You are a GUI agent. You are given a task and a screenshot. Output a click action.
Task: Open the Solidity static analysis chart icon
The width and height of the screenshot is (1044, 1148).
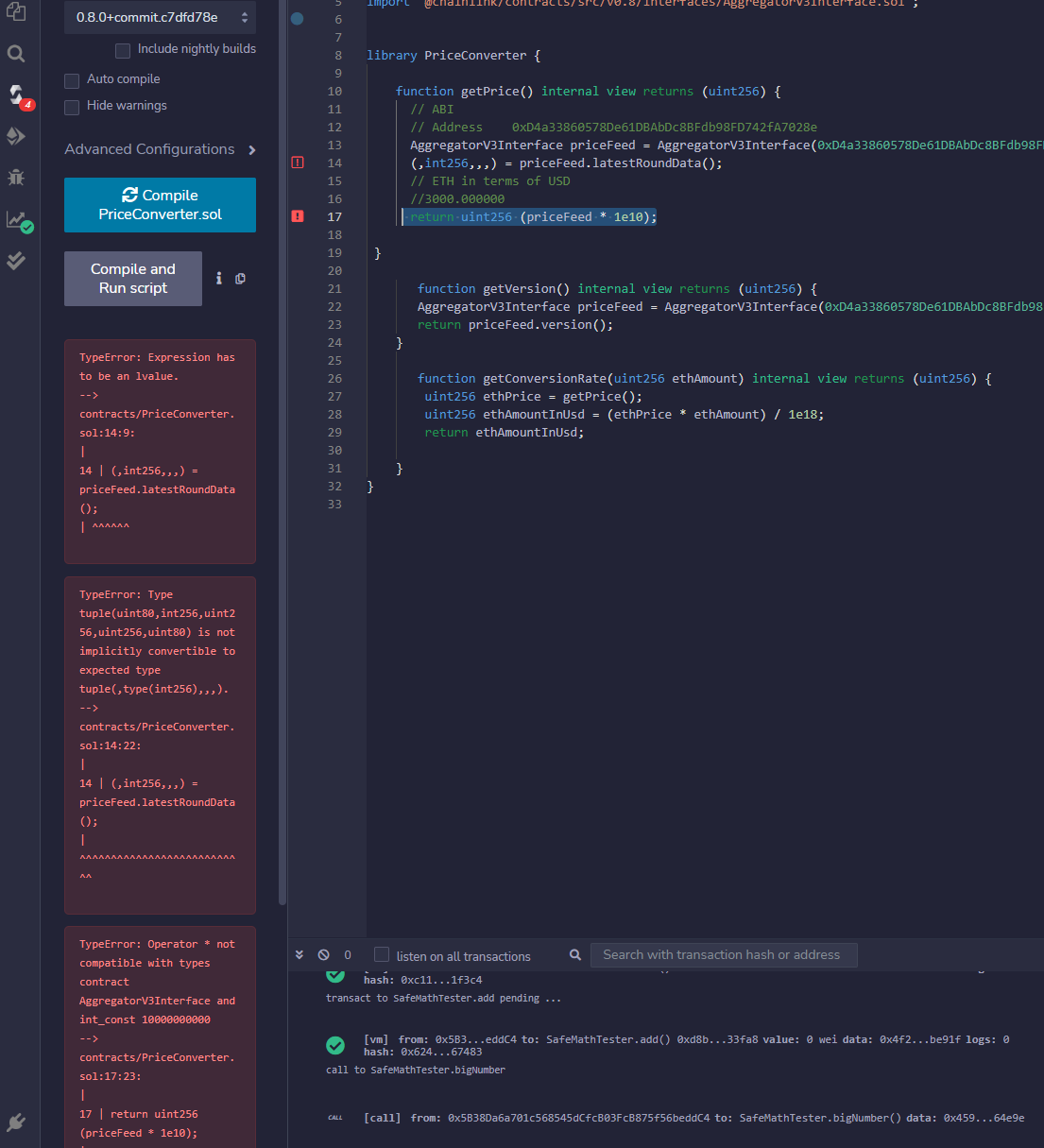pos(18,220)
